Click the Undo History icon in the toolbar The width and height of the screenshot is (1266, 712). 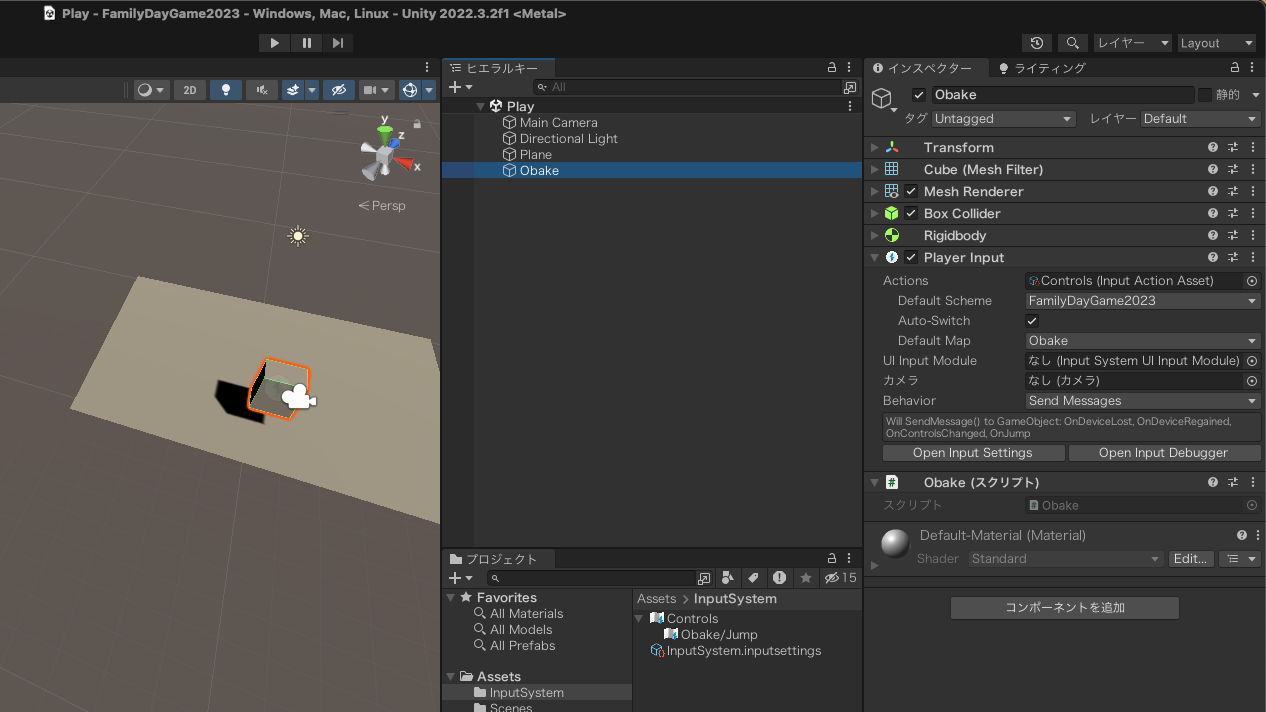click(1036, 42)
